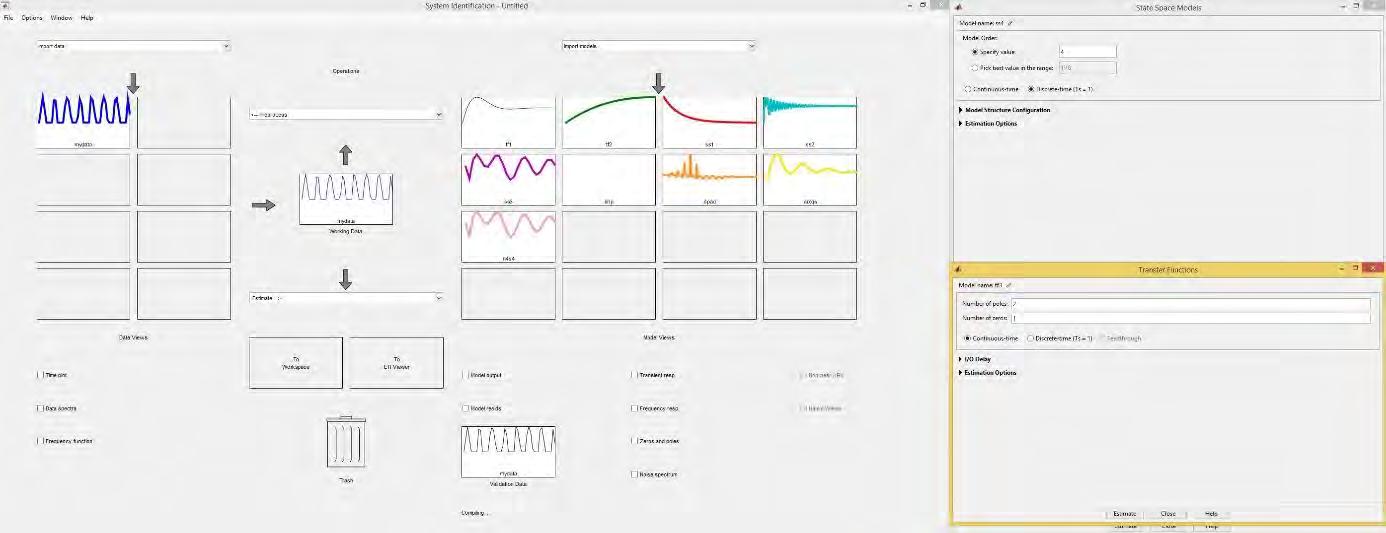Open the Window menu
This screenshot has height=533, width=1386.
pyautogui.click(x=62, y=18)
